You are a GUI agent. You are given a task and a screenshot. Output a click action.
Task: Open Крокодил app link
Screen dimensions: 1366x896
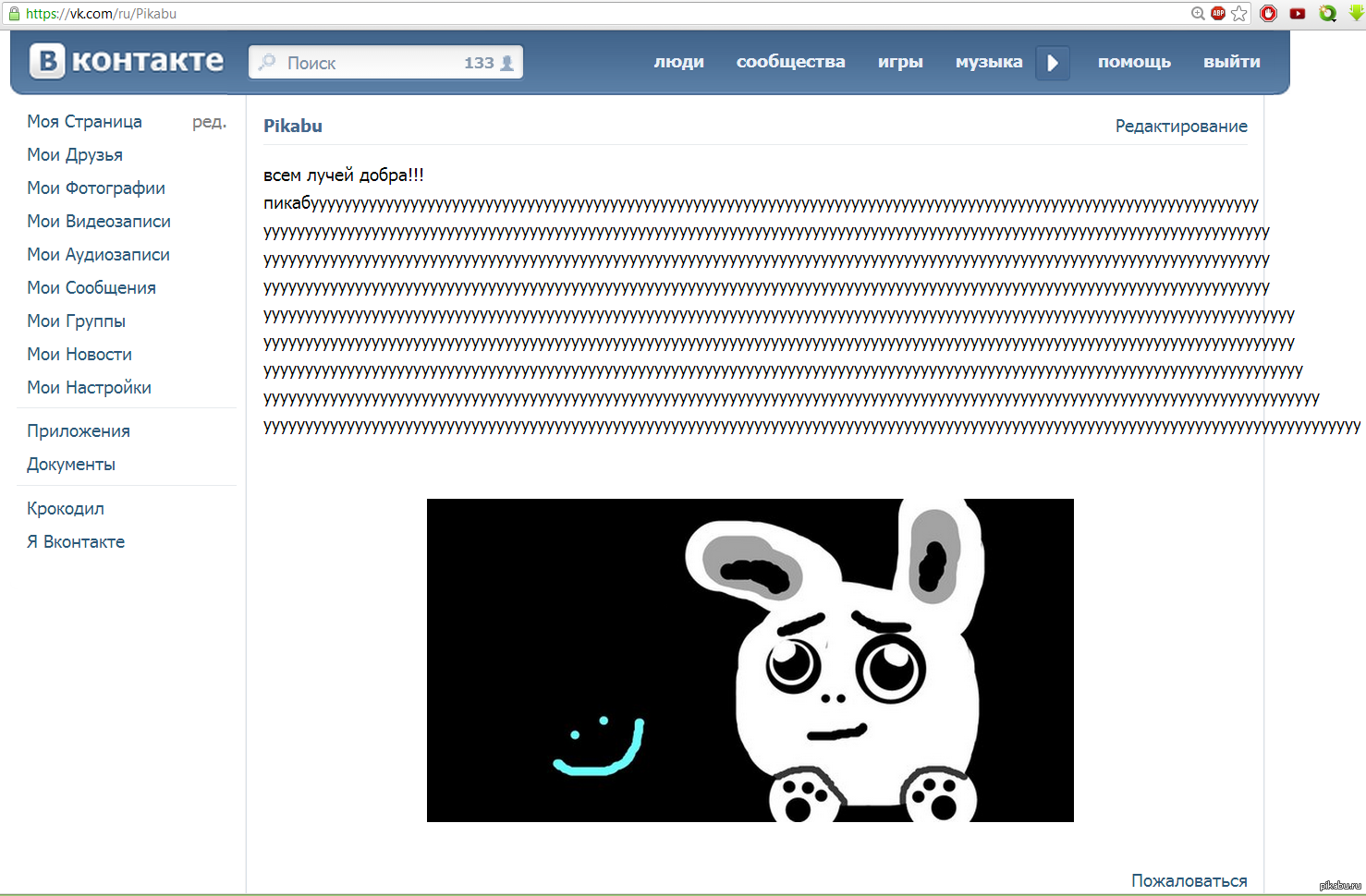coord(66,509)
